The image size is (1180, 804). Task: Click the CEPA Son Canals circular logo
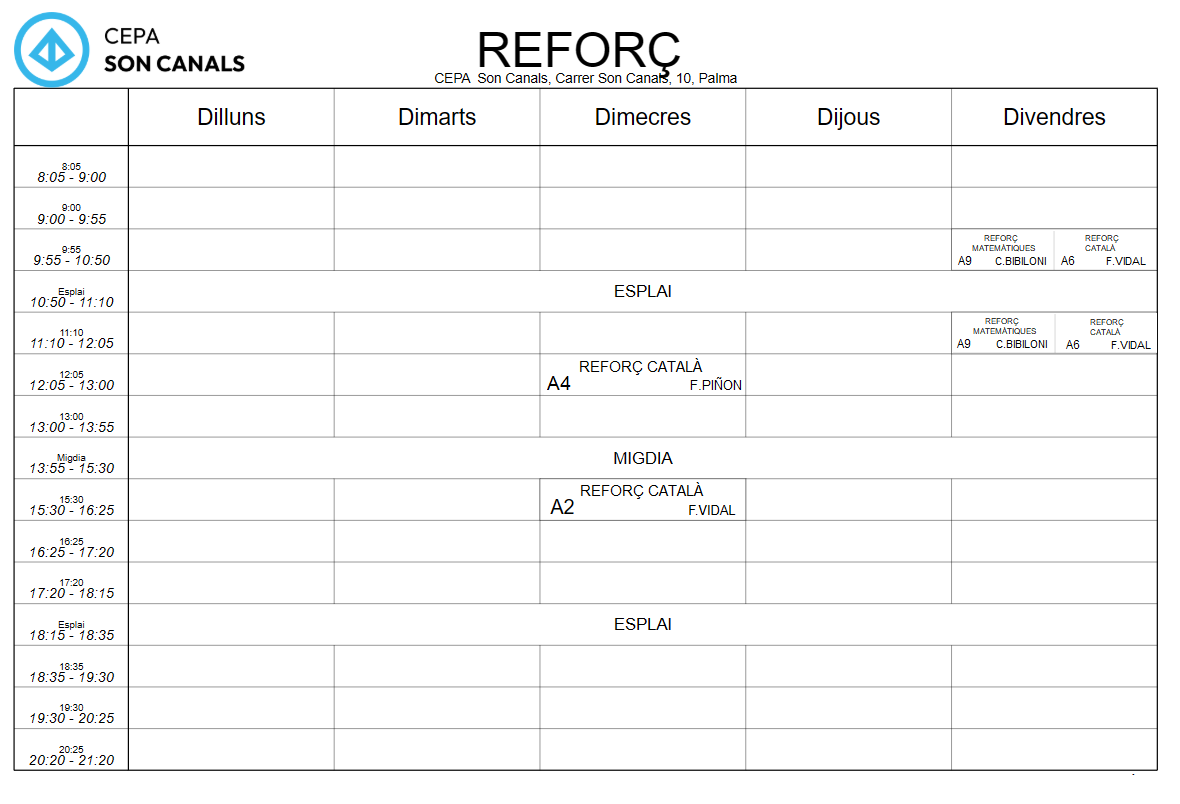pos(51,50)
